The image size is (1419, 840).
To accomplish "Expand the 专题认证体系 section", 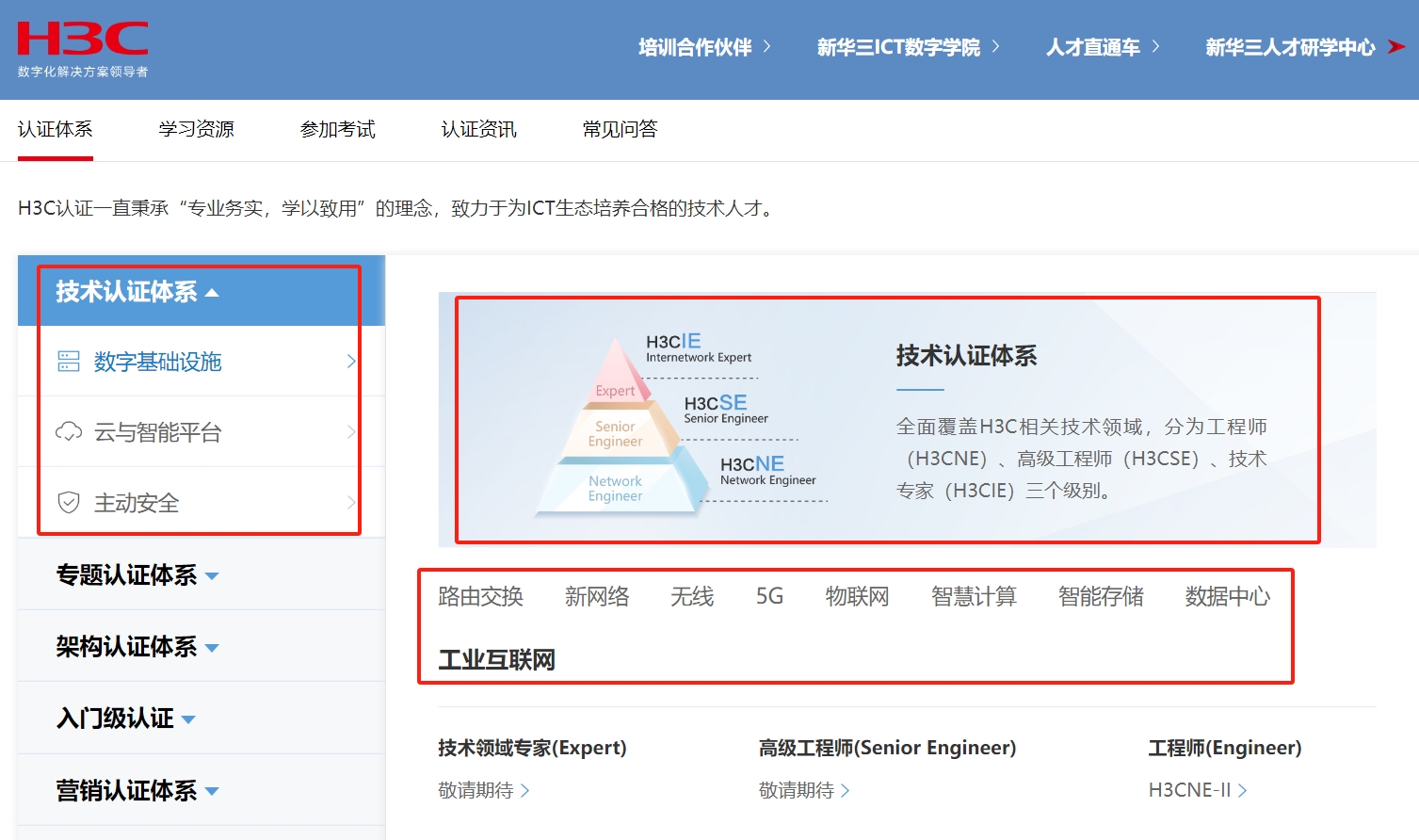I will click(202, 574).
